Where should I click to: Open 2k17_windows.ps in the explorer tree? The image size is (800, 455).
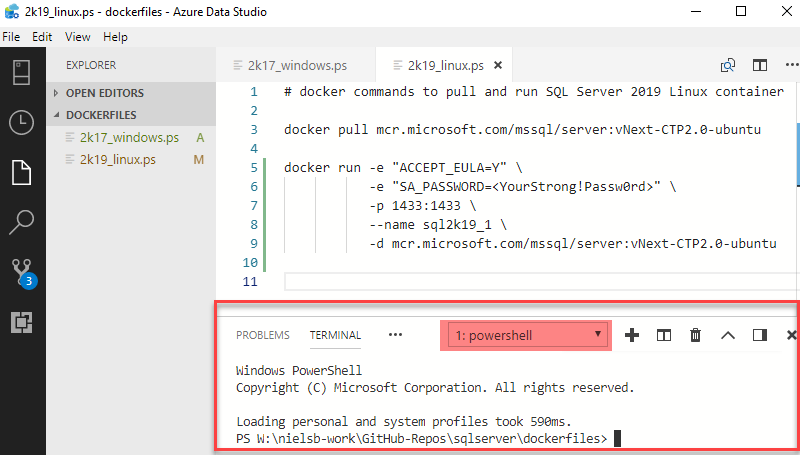[x=131, y=138]
